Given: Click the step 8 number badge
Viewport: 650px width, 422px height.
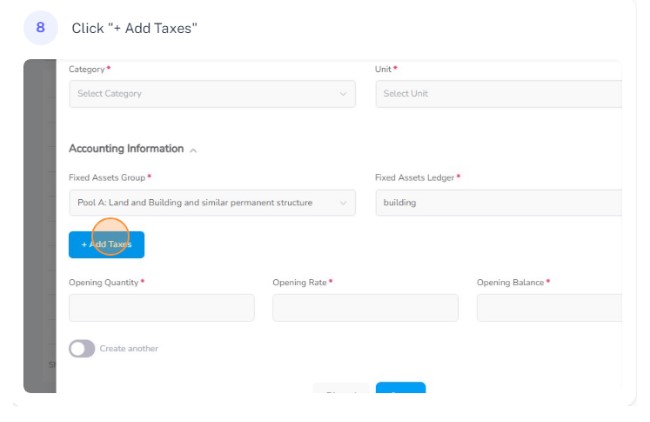Looking at the screenshot, I should coord(41,28).
